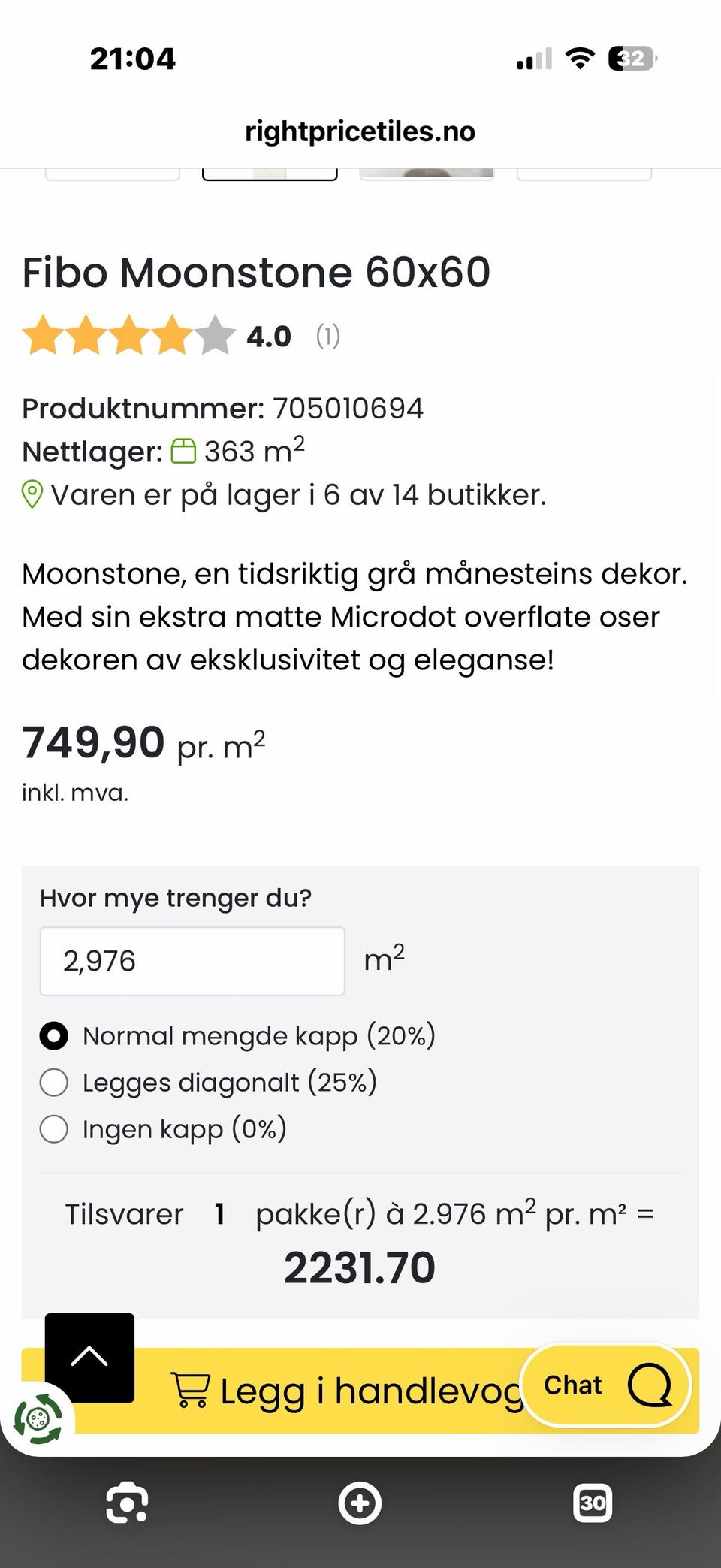Select Ingen kapp (0%) option

coord(163,1129)
